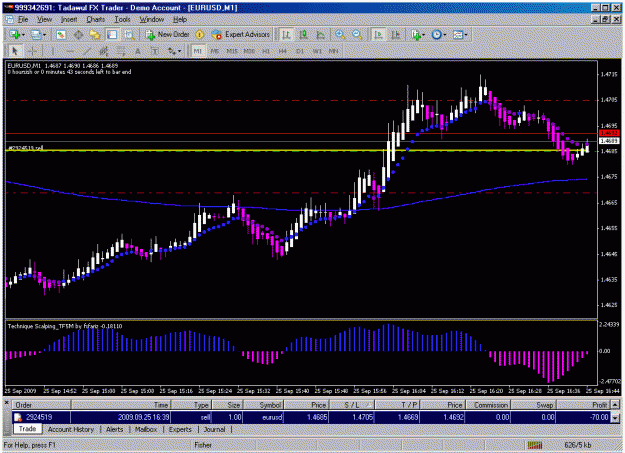Zoom out on the chart

tap(357, 35)
